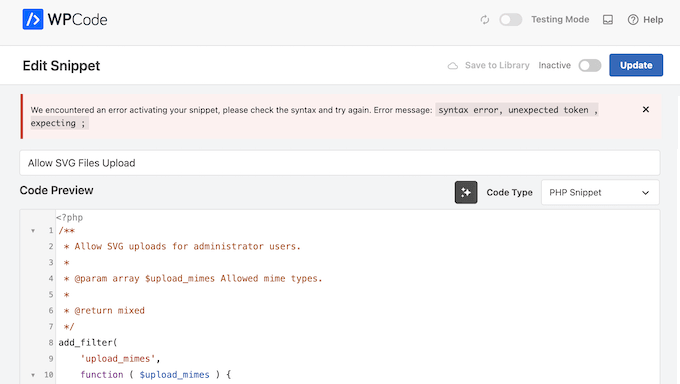Toggle Testing Mode switch
The image size is (680, 384).
510,20
